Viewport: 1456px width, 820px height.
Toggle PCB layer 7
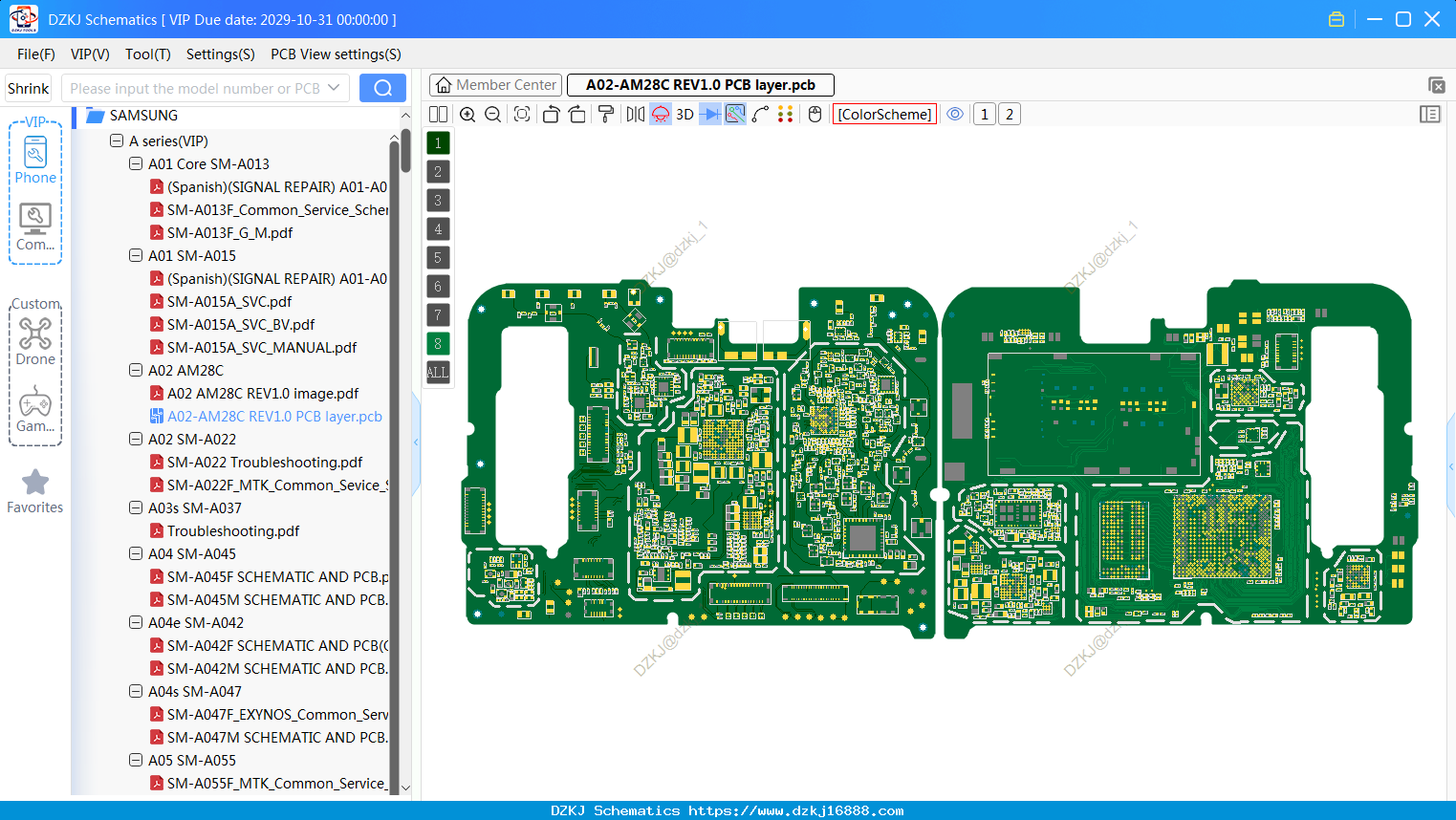click(x=438, y=315)
